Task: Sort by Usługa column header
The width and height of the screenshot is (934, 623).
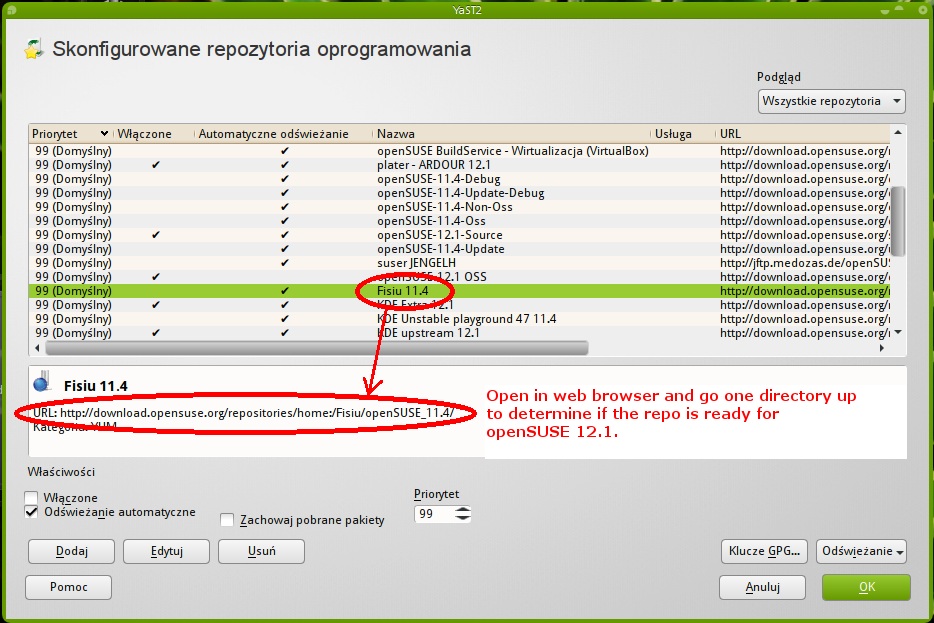Action: (683, 134)
